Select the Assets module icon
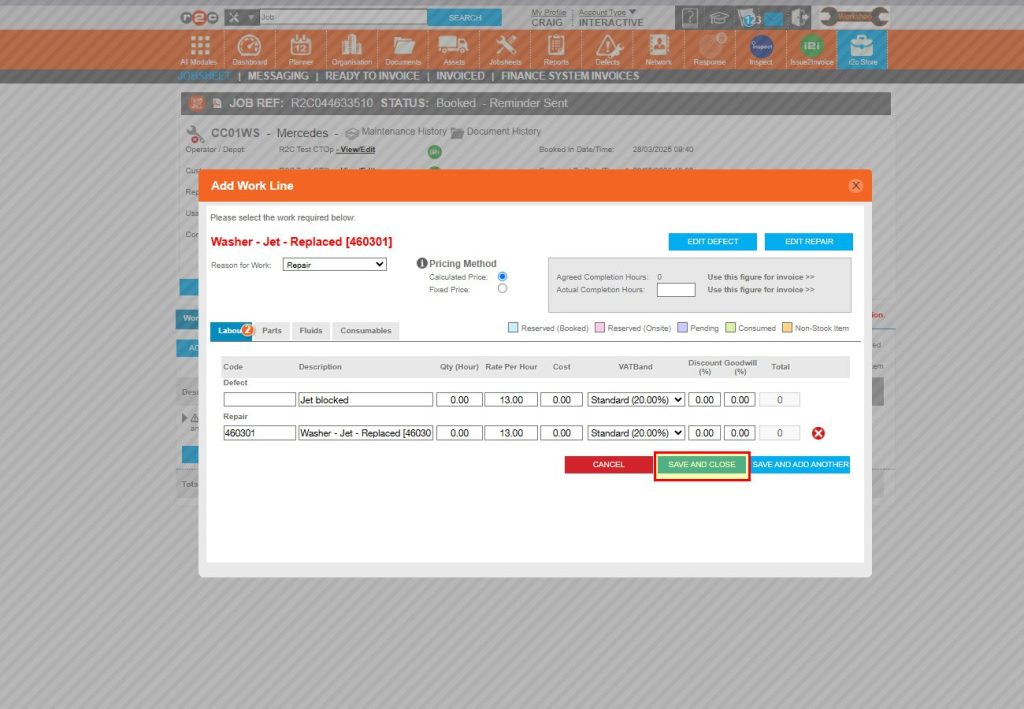1024x709 pixels. pyautogui.click(x=453, y=47)
